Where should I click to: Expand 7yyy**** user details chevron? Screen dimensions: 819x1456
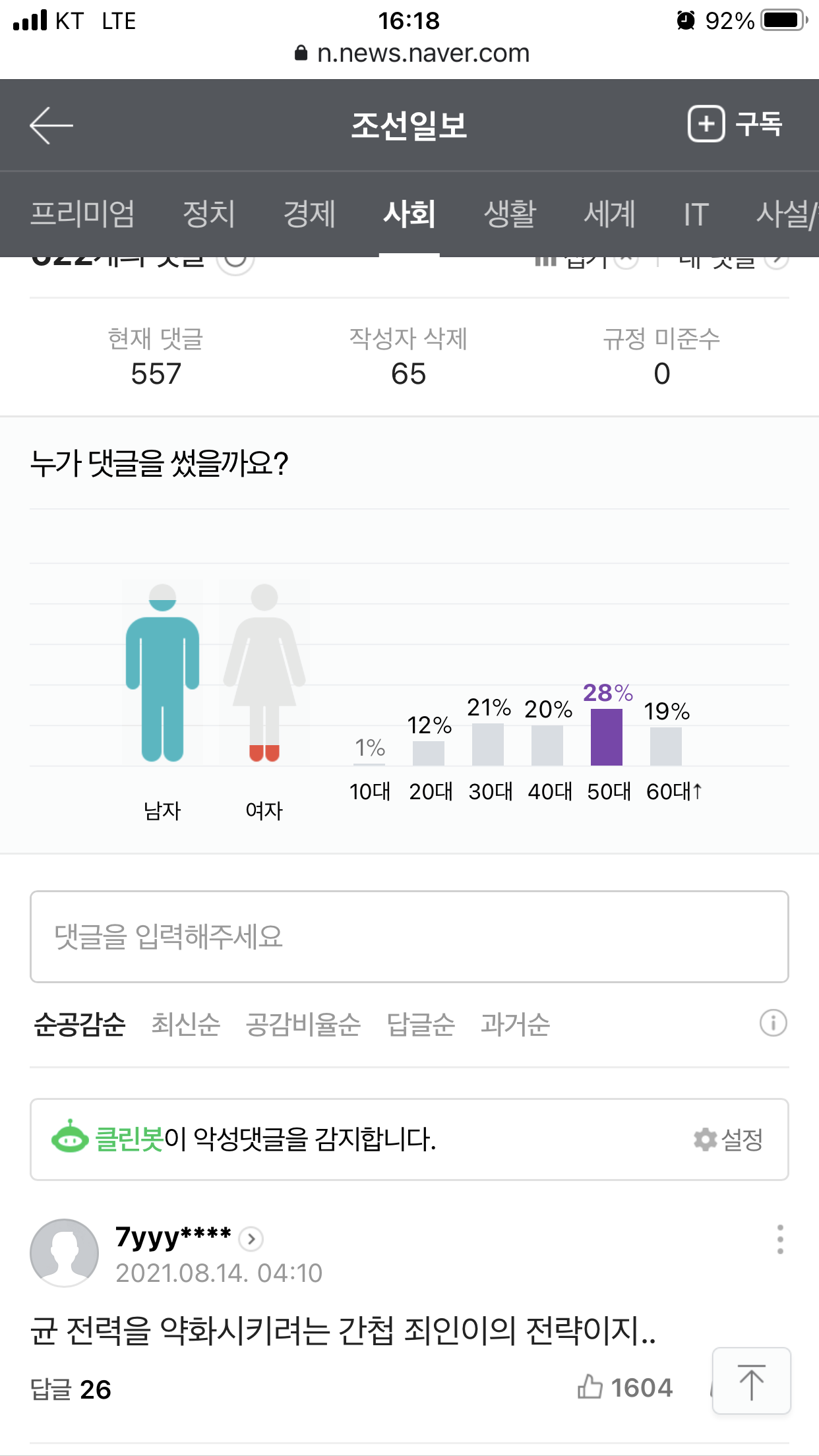251,1239
